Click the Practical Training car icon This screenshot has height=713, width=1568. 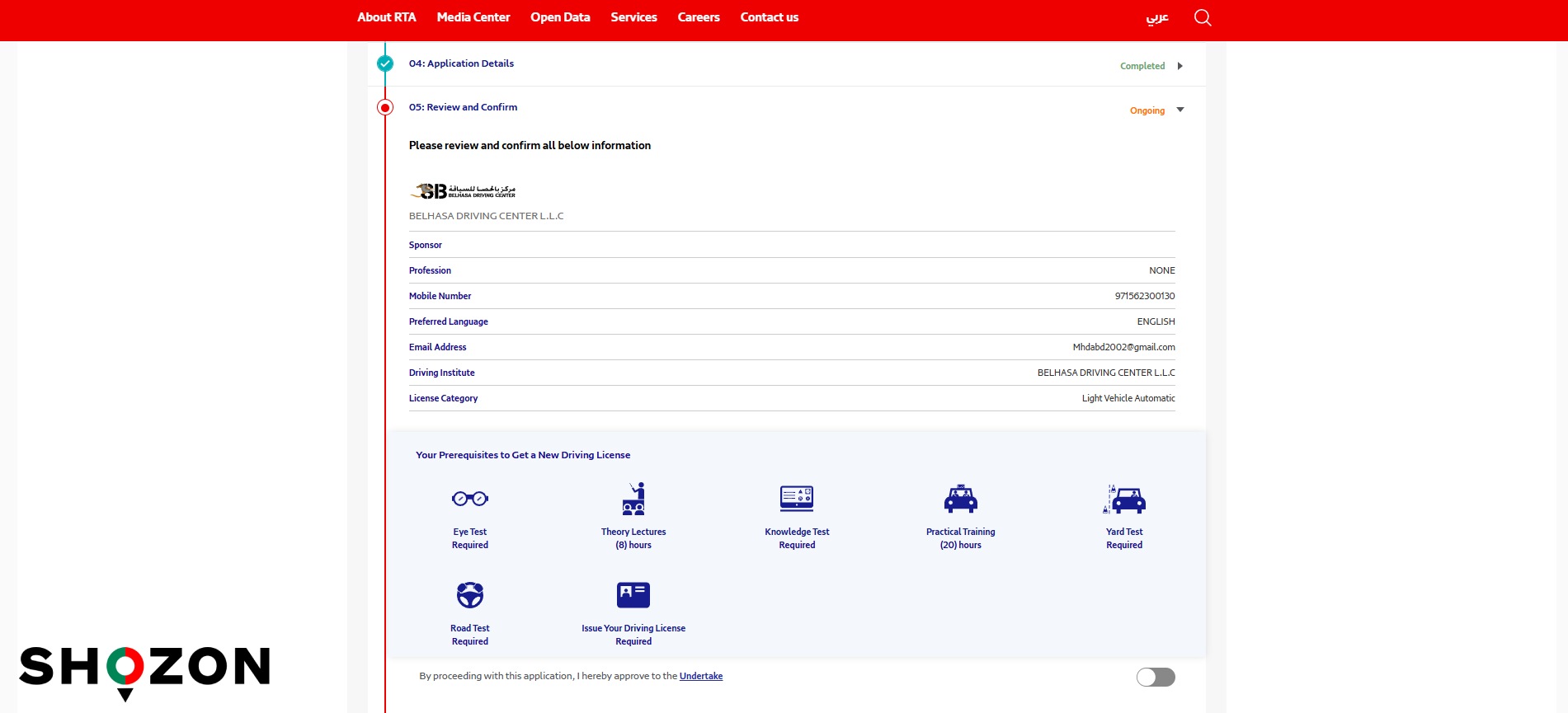coord(960,499)
